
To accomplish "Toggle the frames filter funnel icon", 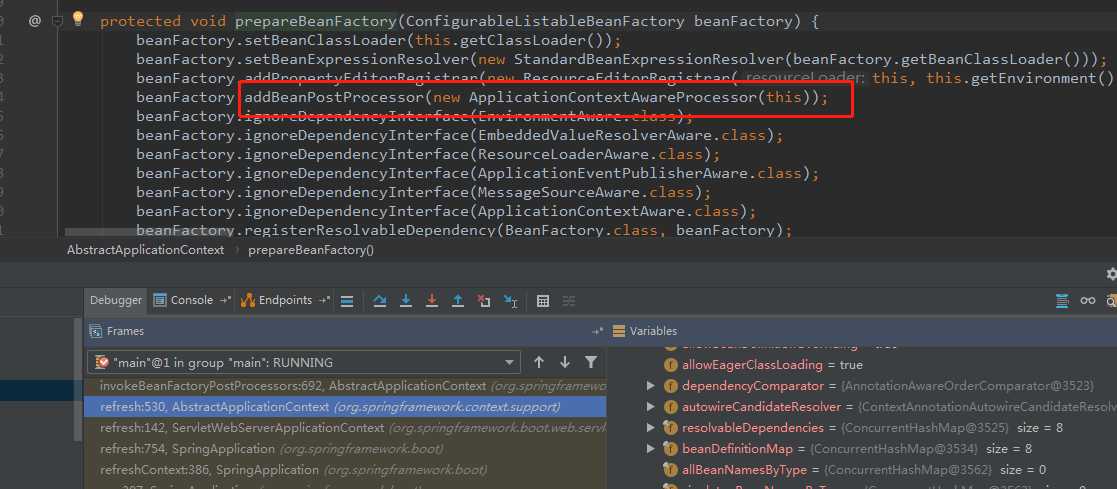I will click(x=591, y=362).
